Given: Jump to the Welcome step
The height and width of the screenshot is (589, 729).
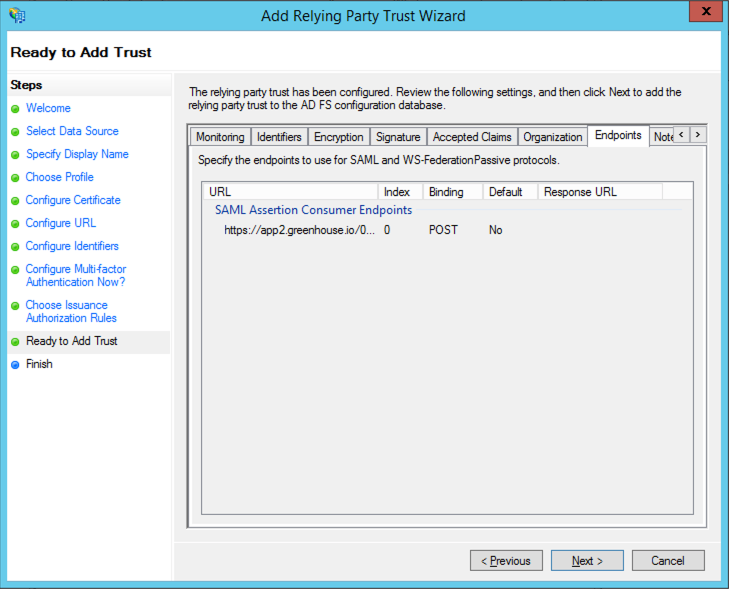Looking at the screenshot, I should pyautogui.click(x=48, y=108).
